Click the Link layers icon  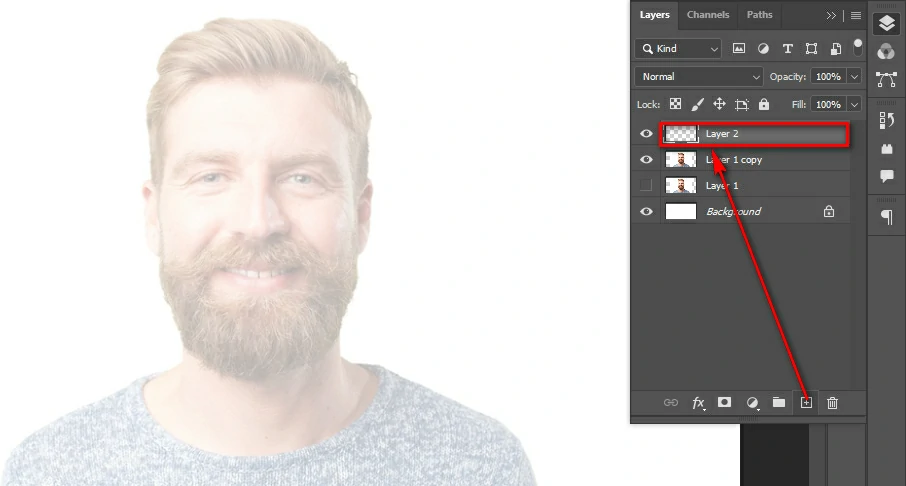[671, 402]
